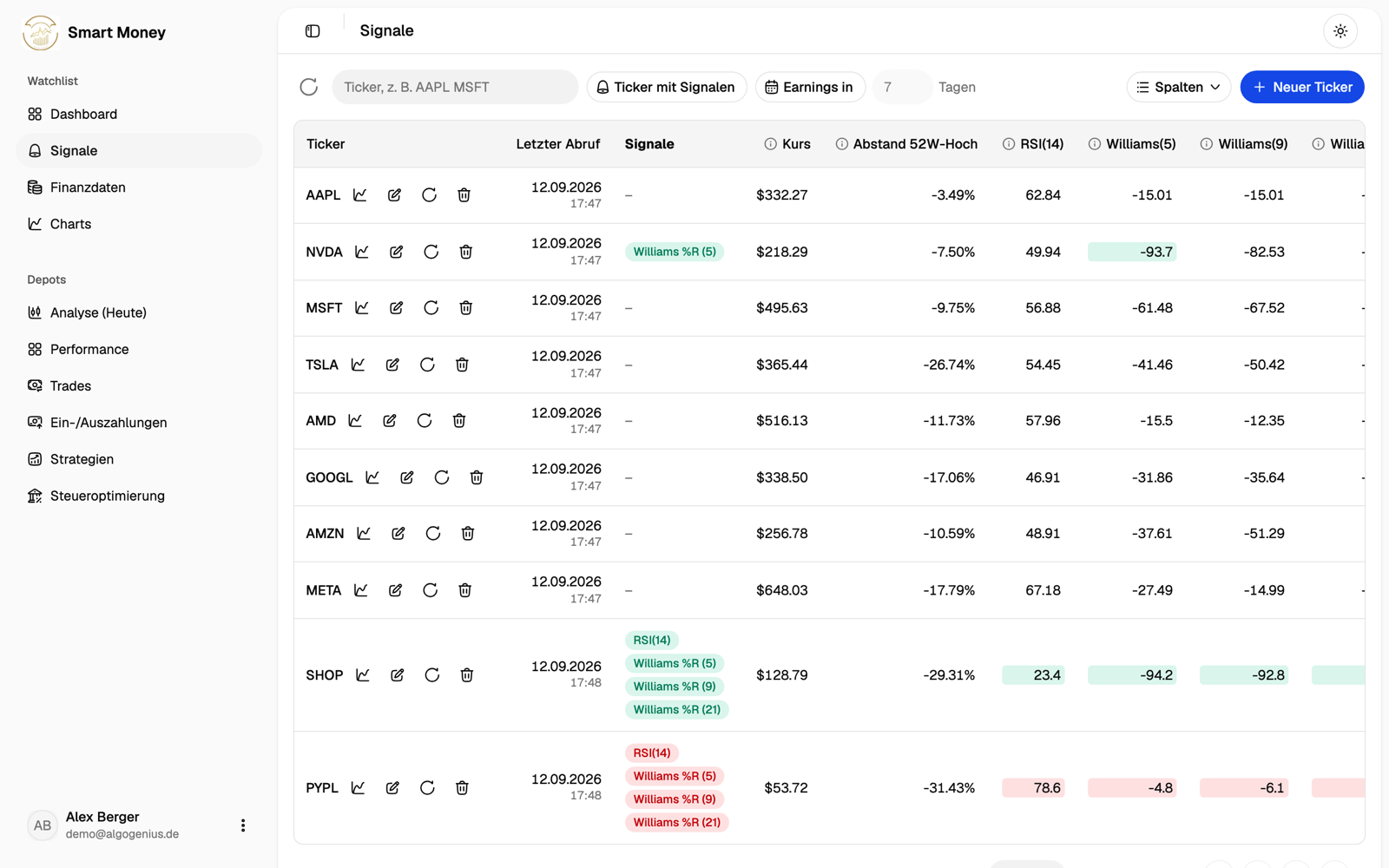Go to Dashboard in sidebar
1389x868 pixels.
(x=139, y=114)
